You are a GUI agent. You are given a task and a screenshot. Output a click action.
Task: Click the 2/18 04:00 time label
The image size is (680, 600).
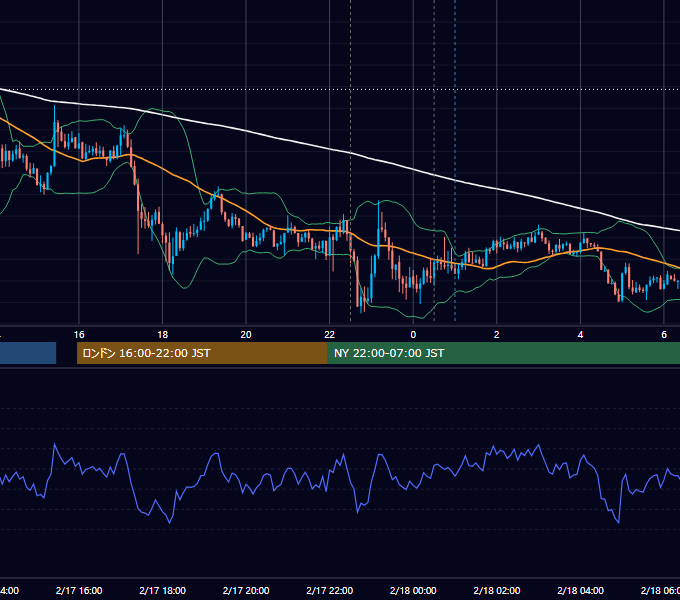click(580, 590)
